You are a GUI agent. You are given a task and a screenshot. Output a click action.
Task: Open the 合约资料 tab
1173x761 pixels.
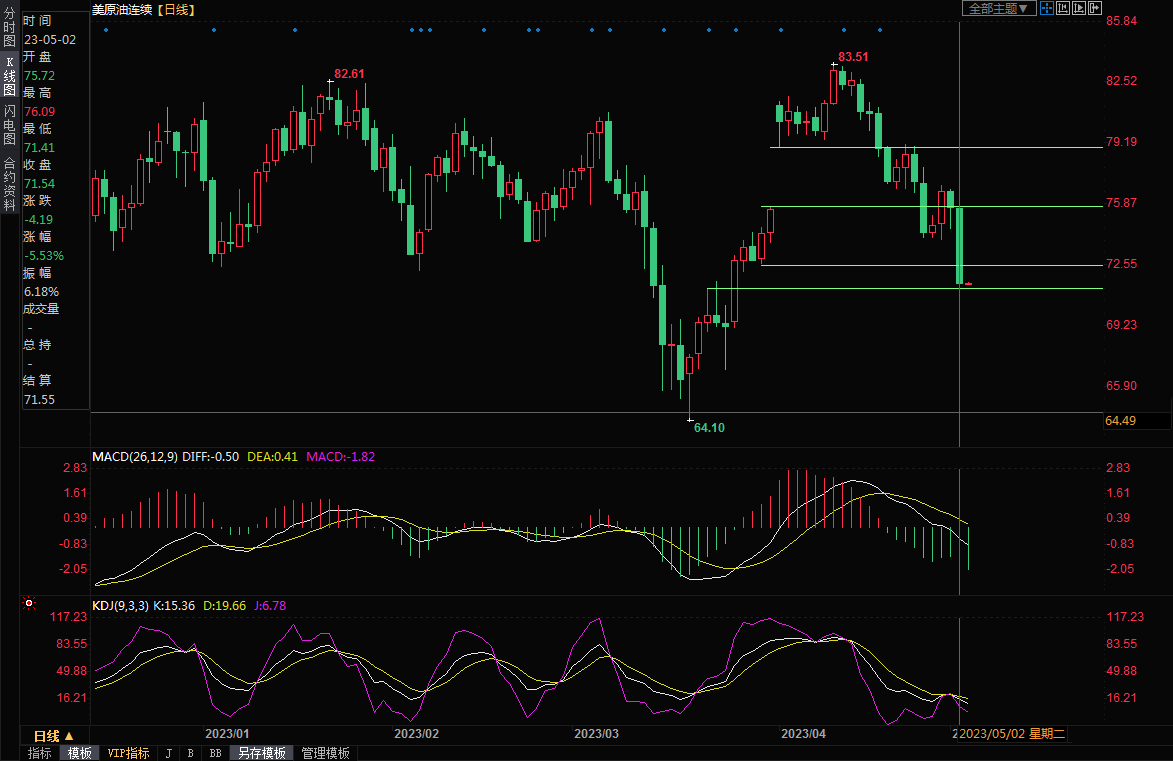(x=10, y=177)
